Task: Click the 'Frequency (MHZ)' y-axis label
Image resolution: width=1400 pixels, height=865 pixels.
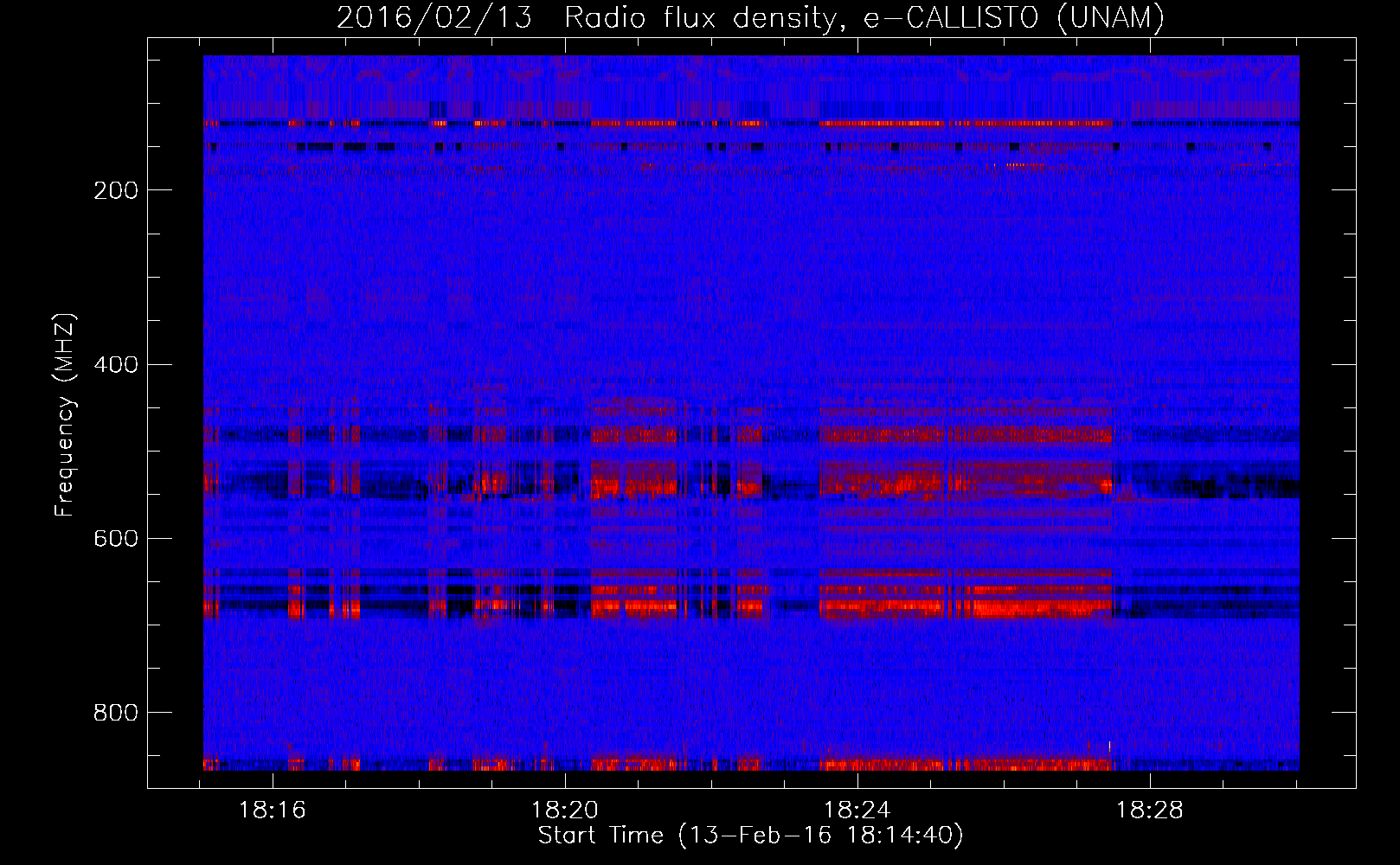Action: [65, 415]
